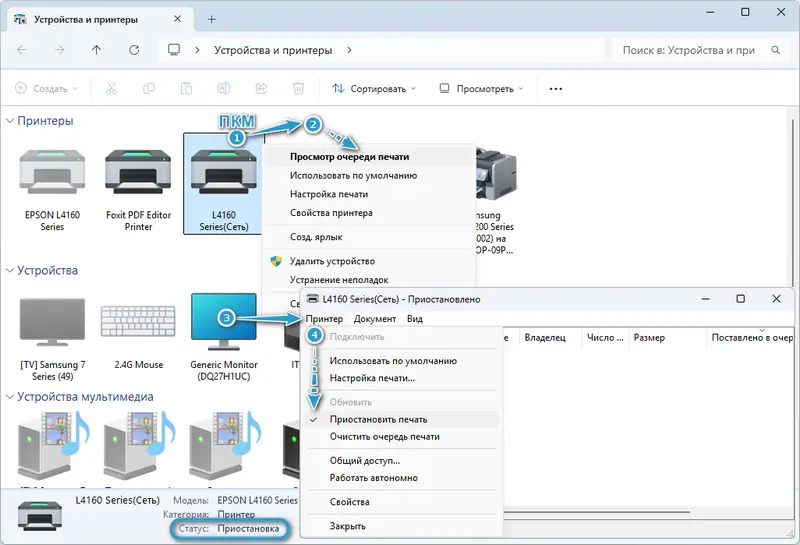
Task: Choose Работать автономно in Принтер menu
Action: point(403,478)
